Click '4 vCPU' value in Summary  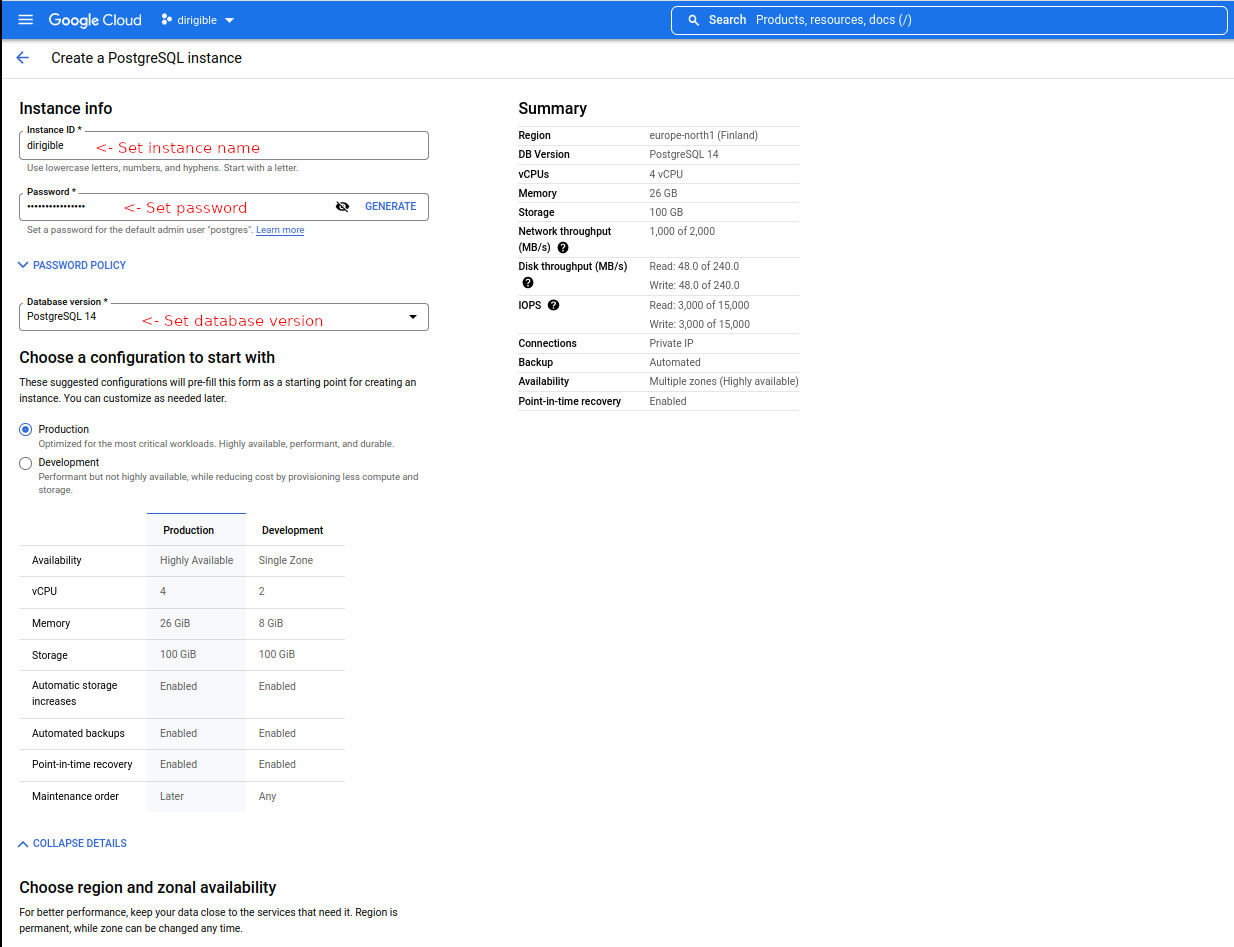click(x=666, y=174)
